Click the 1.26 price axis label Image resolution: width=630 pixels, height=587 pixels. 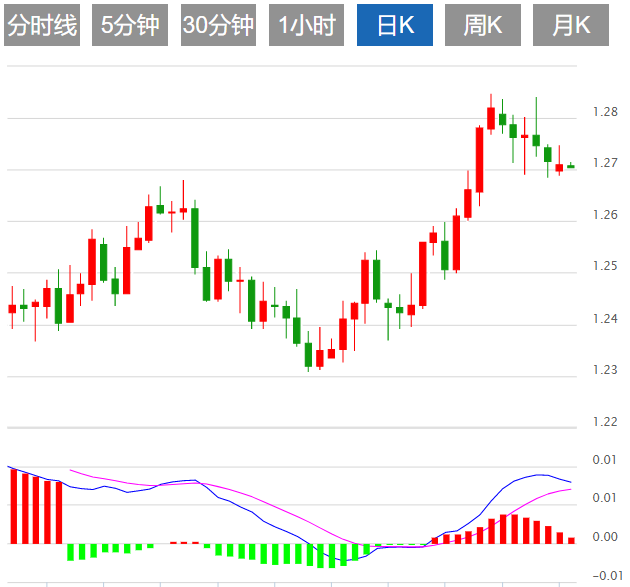pyautogui.click(x=605, y=215)
